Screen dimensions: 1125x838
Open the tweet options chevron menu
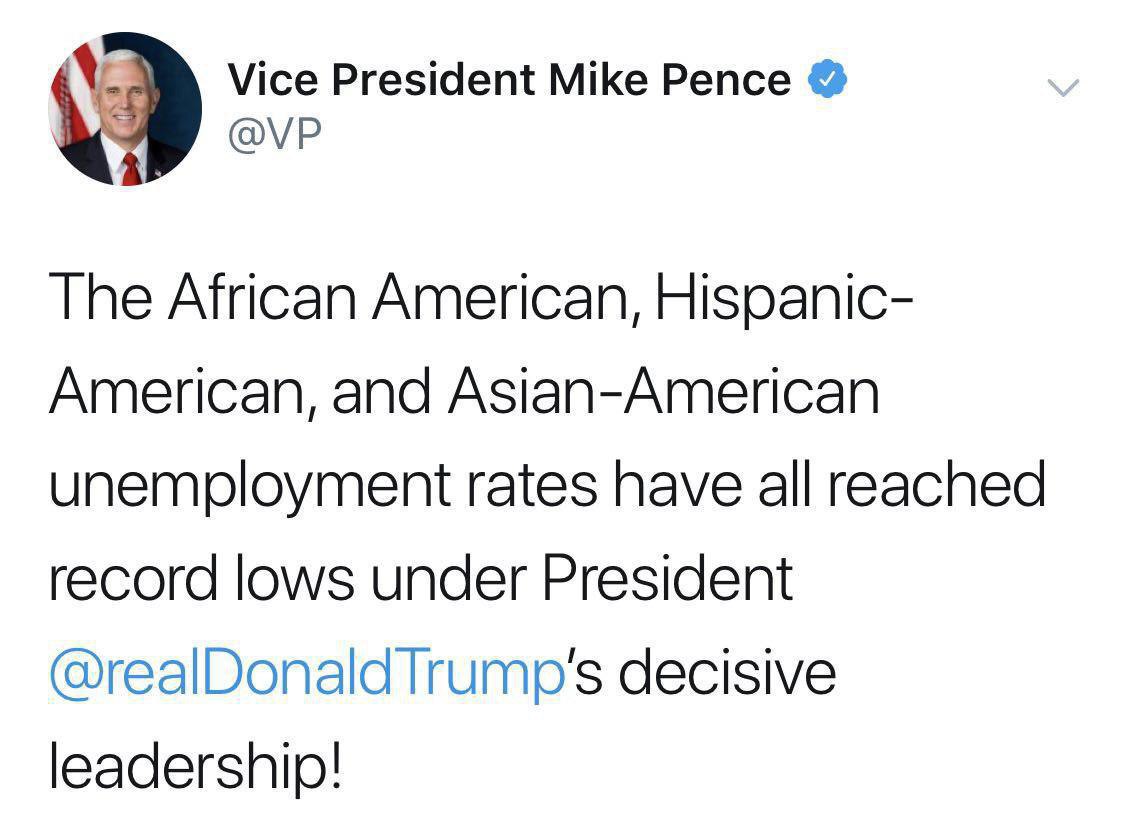1063,88
